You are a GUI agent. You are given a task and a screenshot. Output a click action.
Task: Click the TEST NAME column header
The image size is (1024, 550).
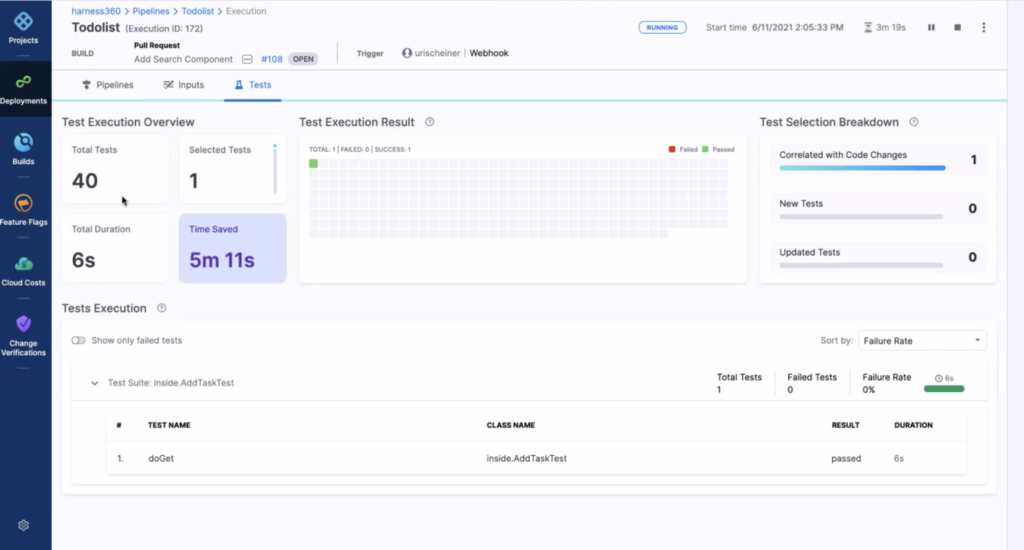169,425
